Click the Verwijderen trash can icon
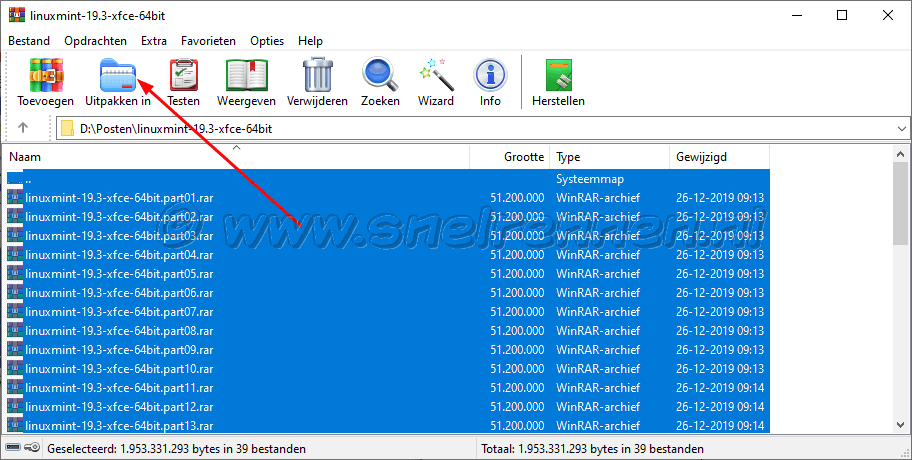This screenshot has height=460, width=912. 318,75
